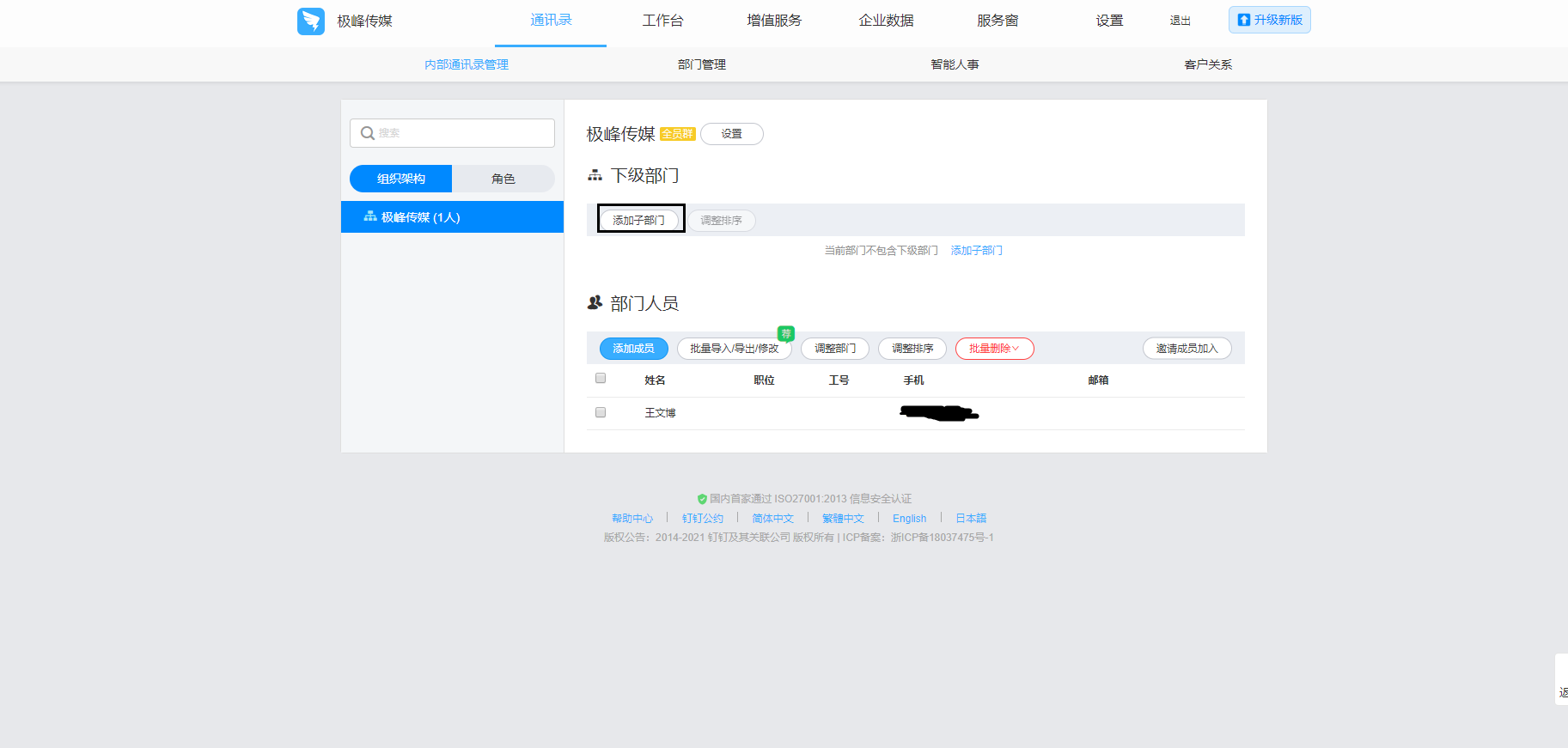Screen dimensions: 1568x748
Task: Click the 调整部门 button
Action: pos(835,349)
